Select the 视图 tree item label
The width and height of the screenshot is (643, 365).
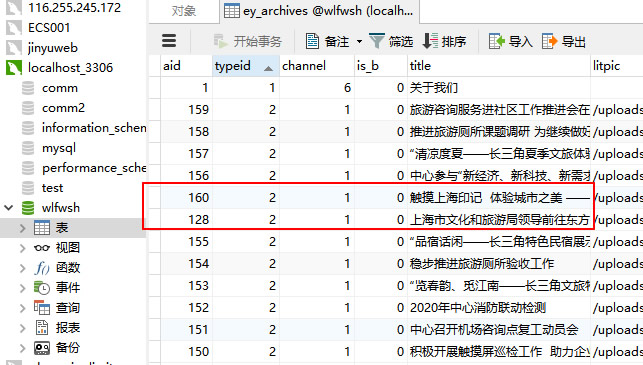pyautogui.click(x=68, y=248)
